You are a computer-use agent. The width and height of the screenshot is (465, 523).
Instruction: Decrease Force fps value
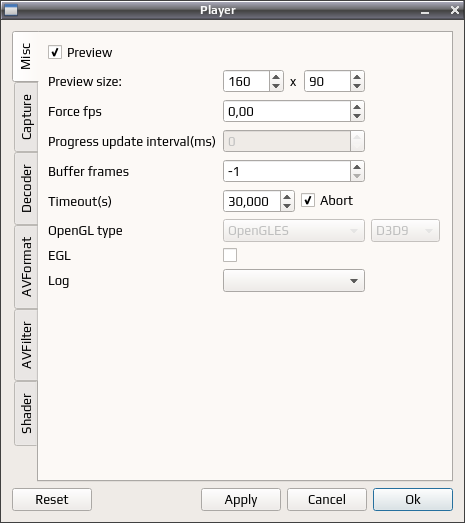tap(357, 116)
